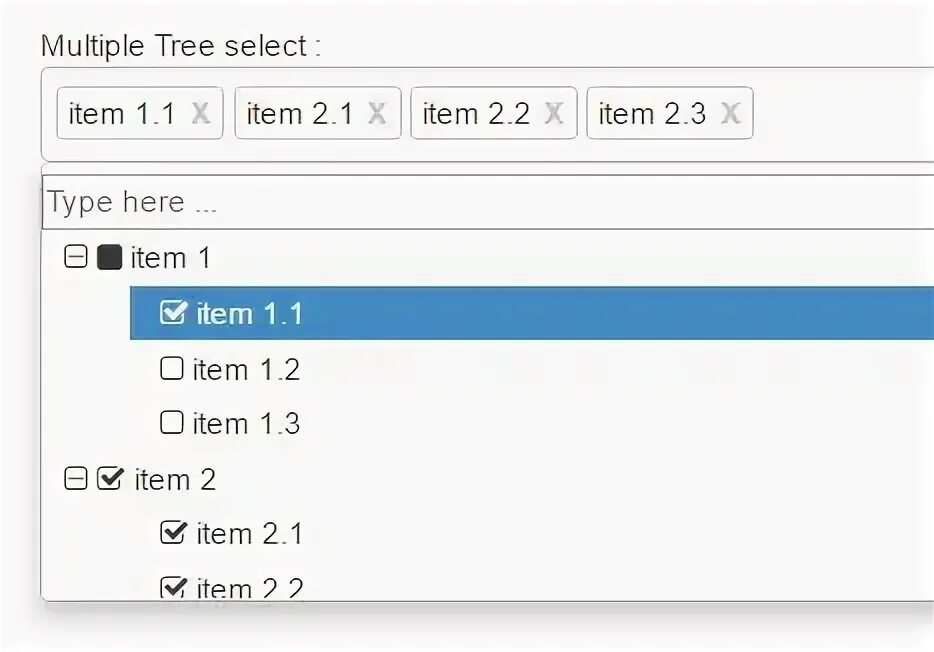This screenshot has height=652, width=934.
Task: Click the item 1.3 label text
Action: point(246,424)
